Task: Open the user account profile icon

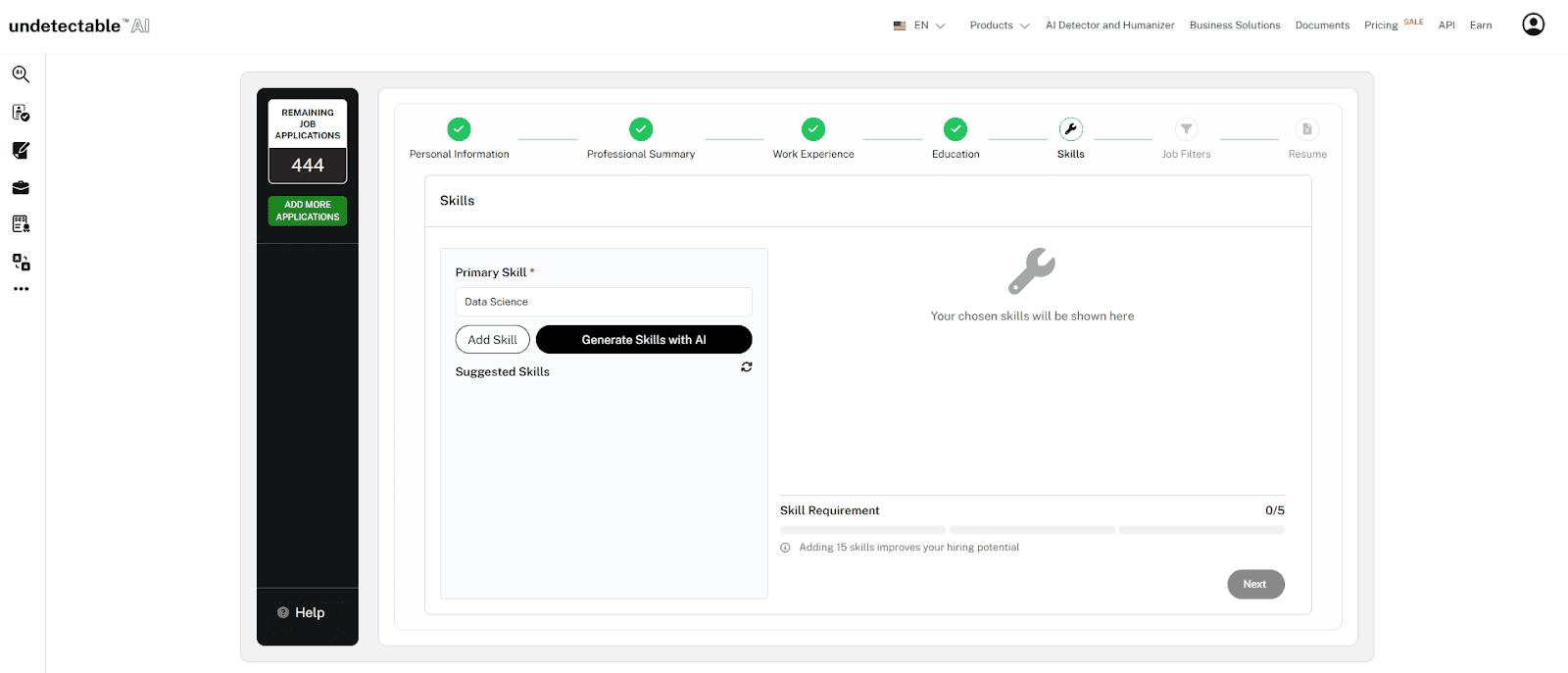Action: click(x=1533, y=24)
